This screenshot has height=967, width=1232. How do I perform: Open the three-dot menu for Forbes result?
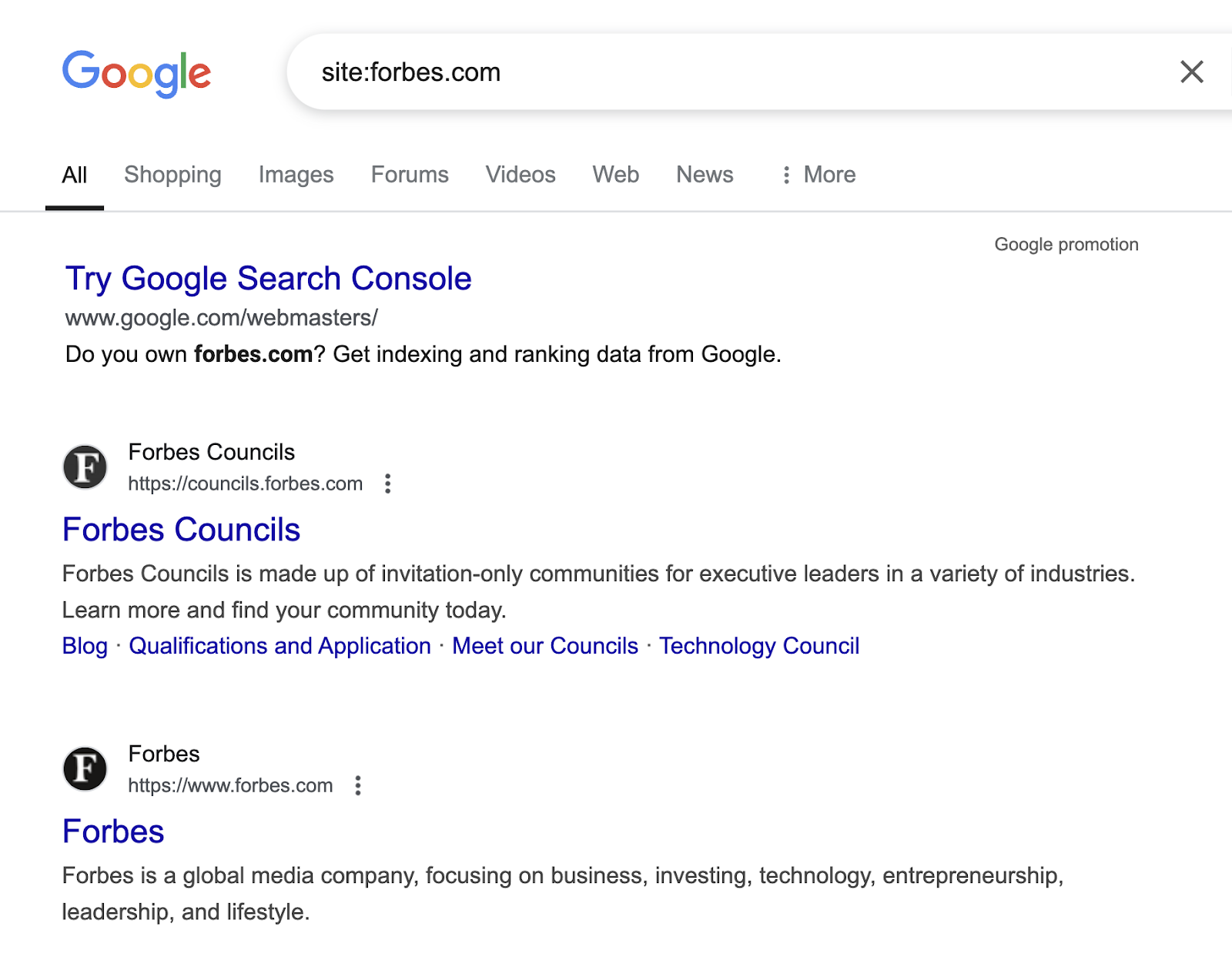pos(358,785)
